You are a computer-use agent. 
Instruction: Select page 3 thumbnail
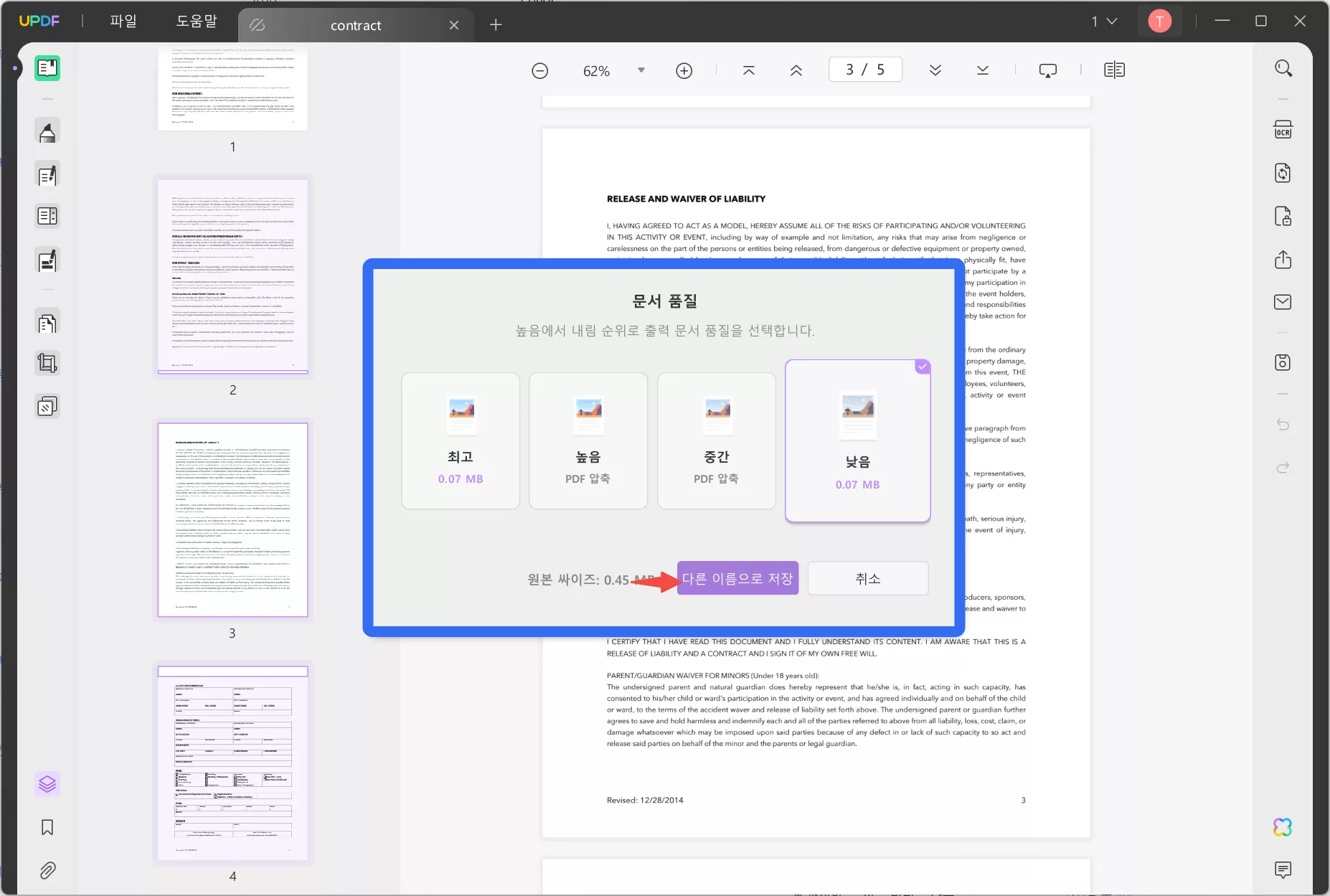coord(233,520)
